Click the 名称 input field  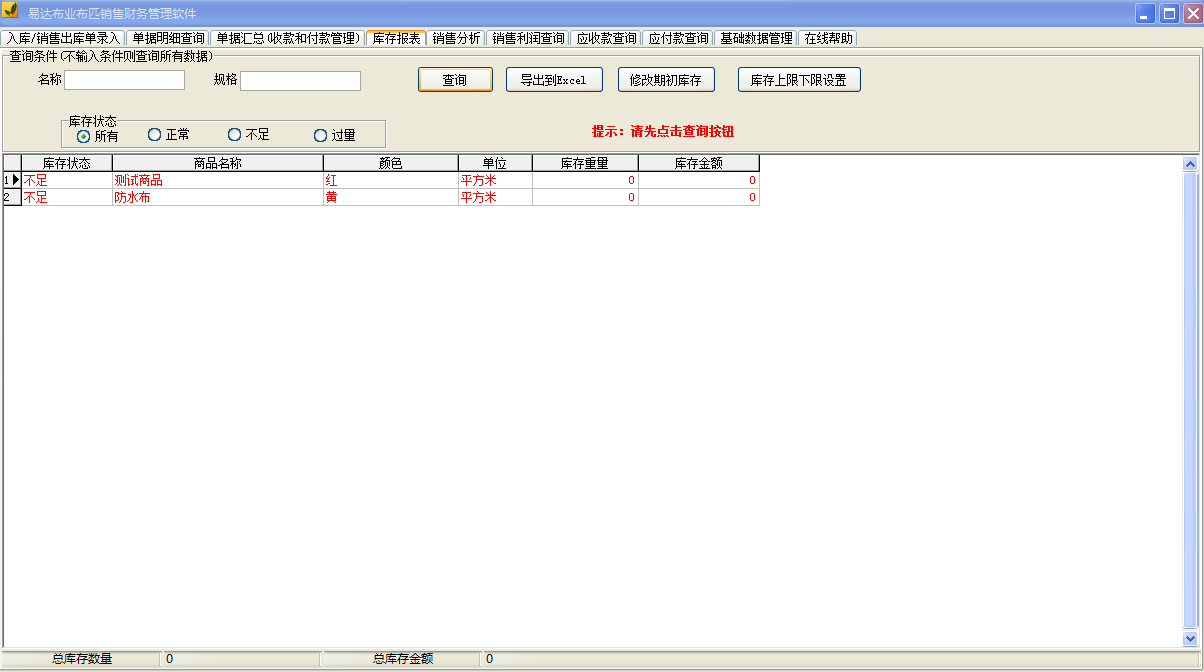click(x=125, y=80)
